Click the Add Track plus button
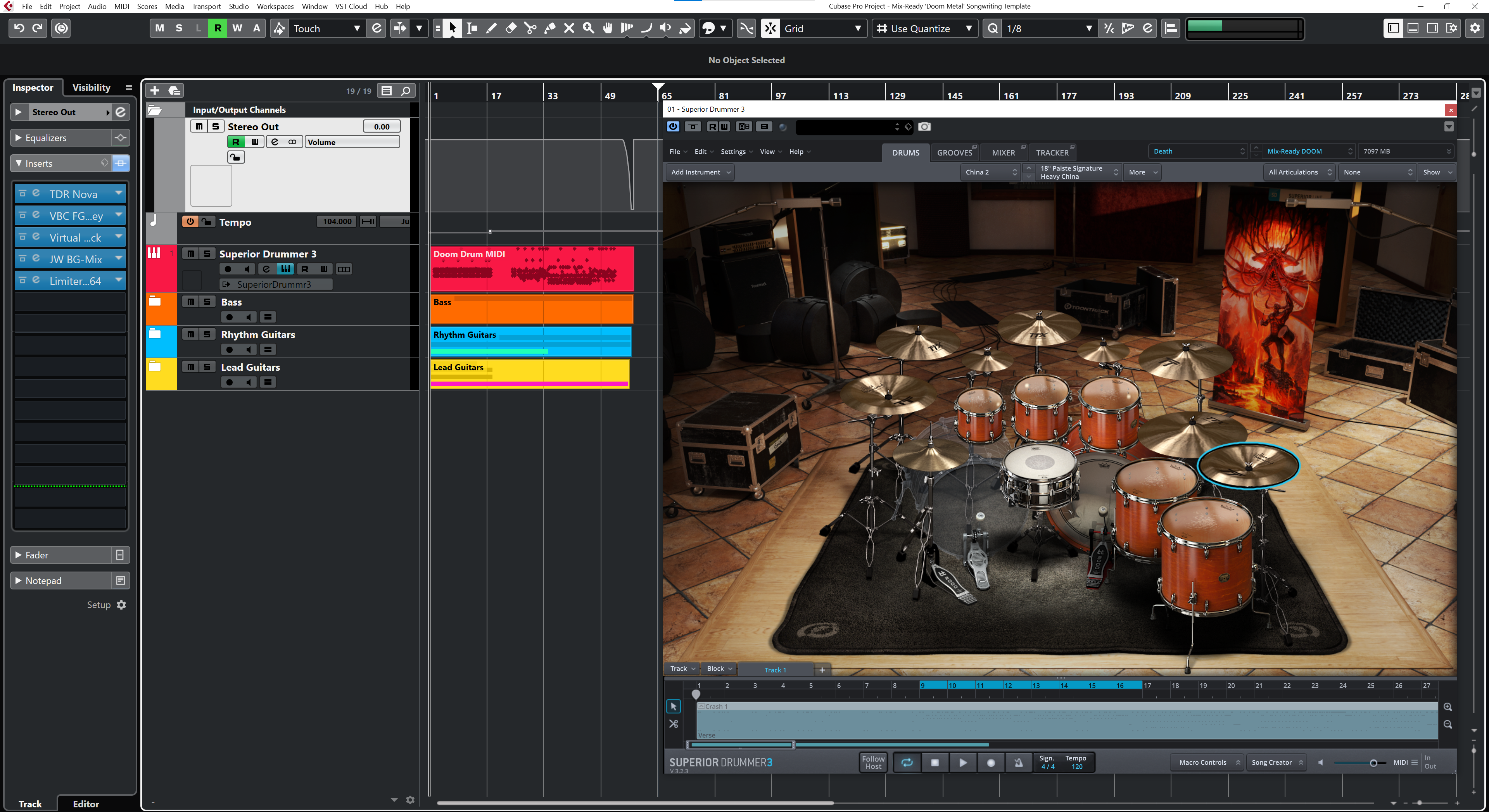Screen dimensions: 1489x812 point(154,91)
